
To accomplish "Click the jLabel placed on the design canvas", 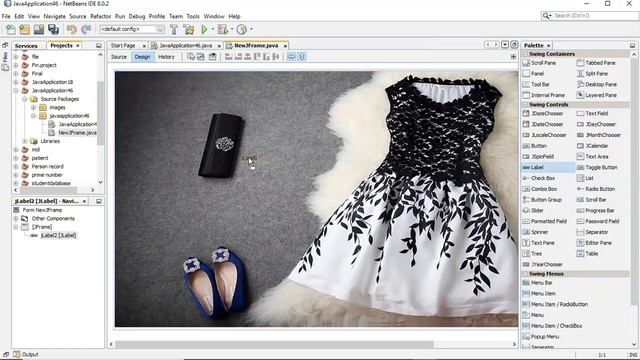I will pos(249,158).
